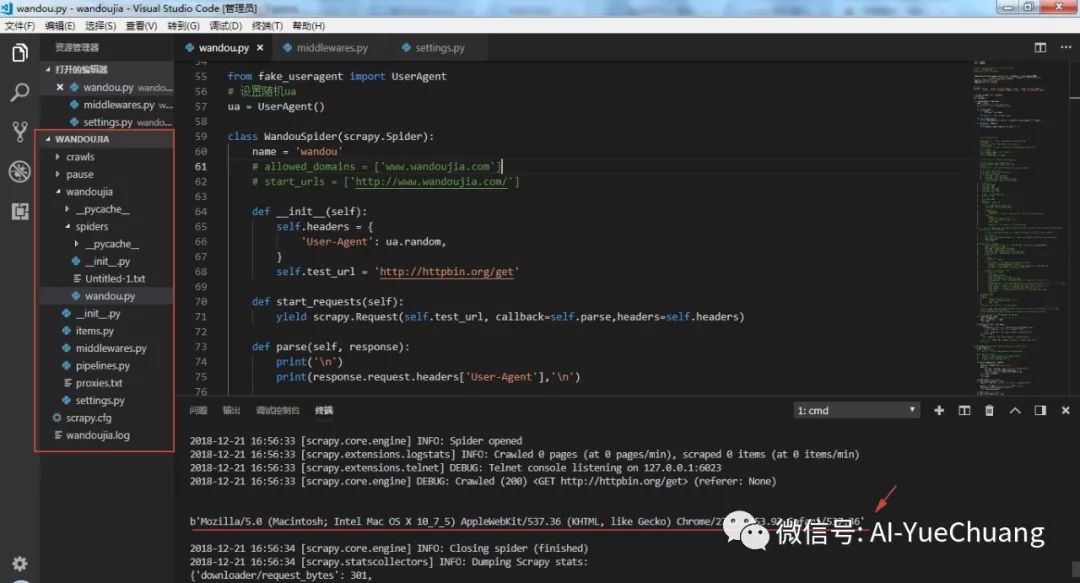Open the Debug view in activity bar
The image size is (1080, 583).
click(x=20, y=171)
